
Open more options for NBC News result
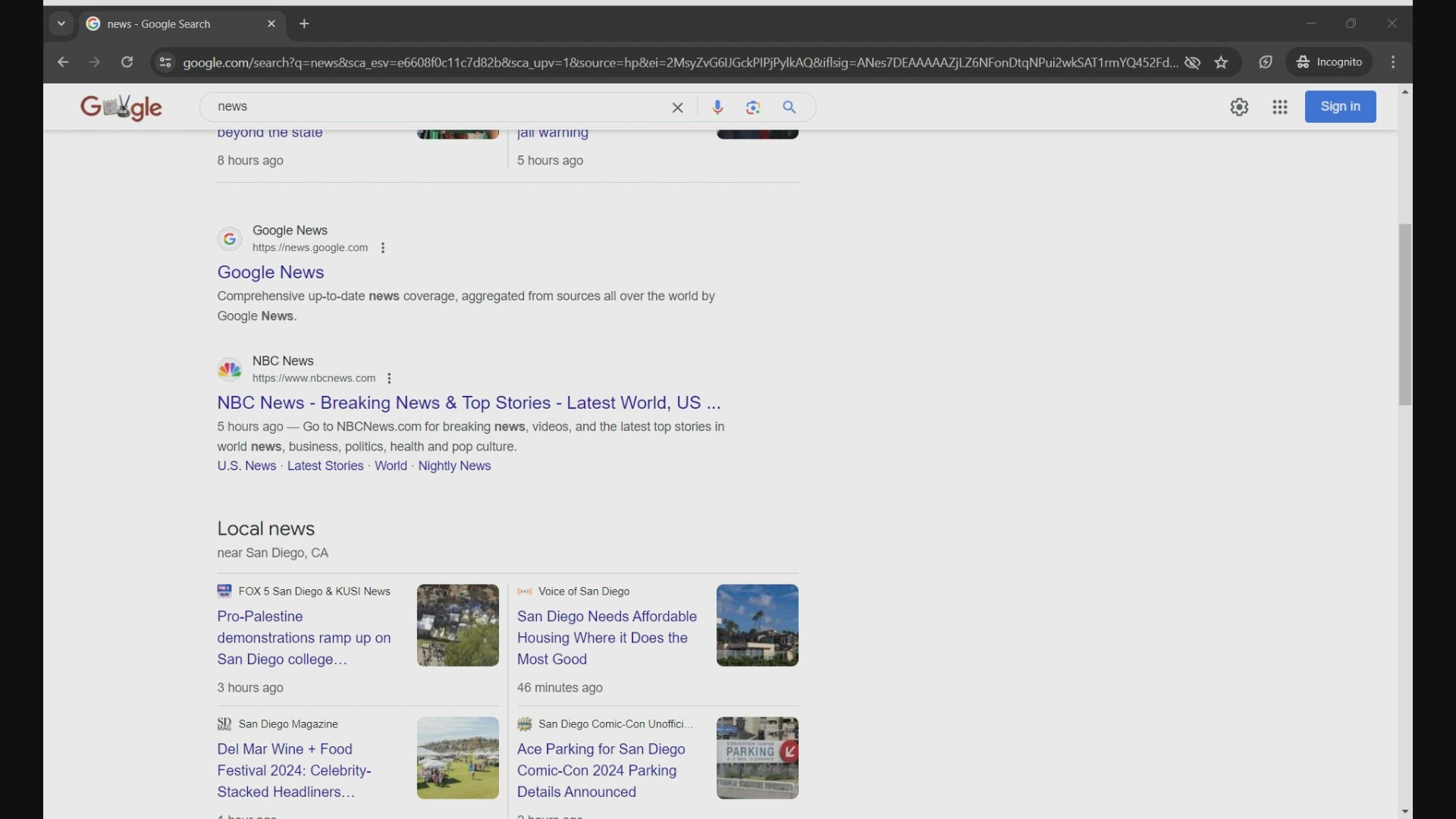[x=389, y=378]
